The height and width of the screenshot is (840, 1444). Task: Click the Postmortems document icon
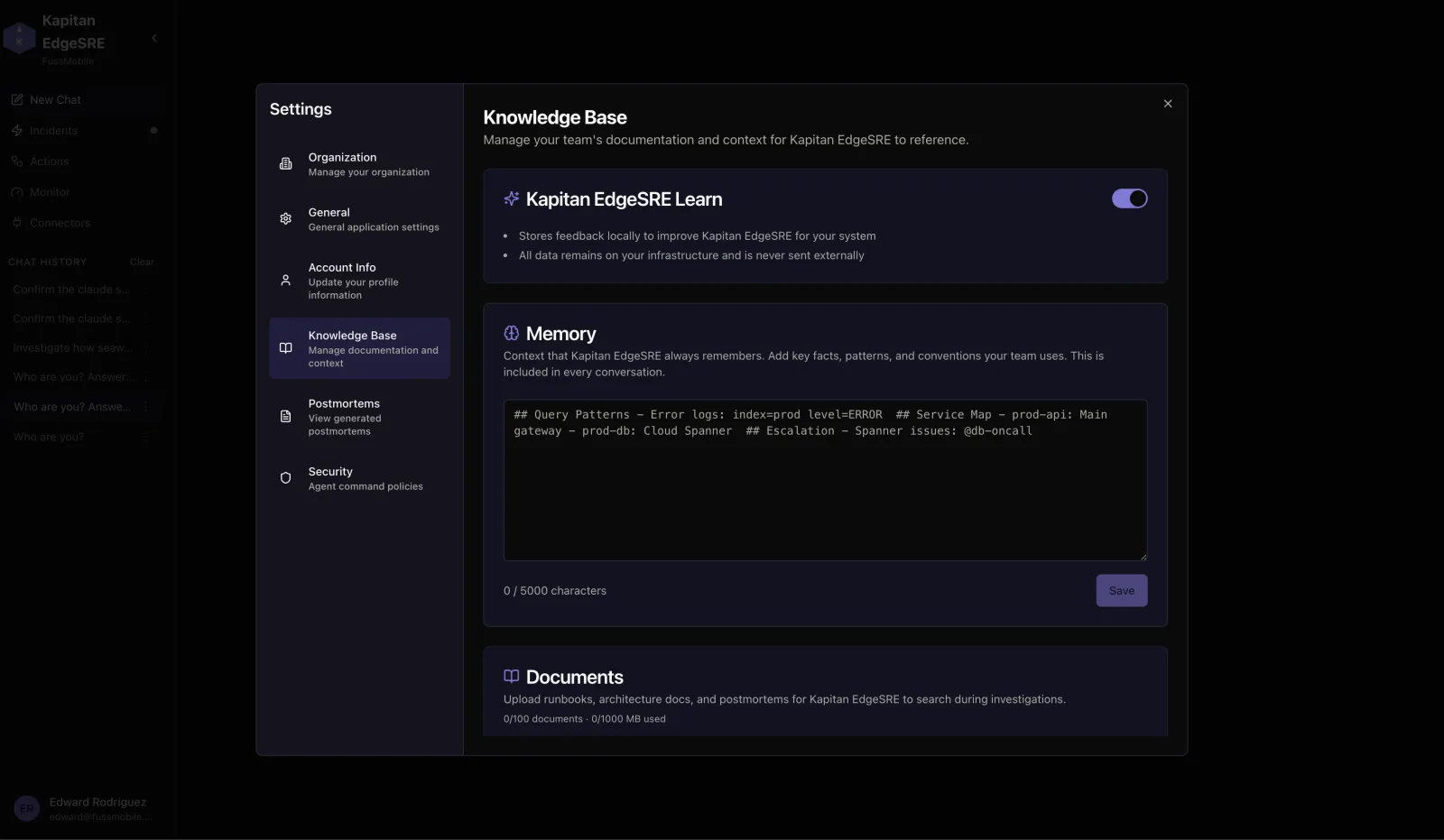point(285,417)
